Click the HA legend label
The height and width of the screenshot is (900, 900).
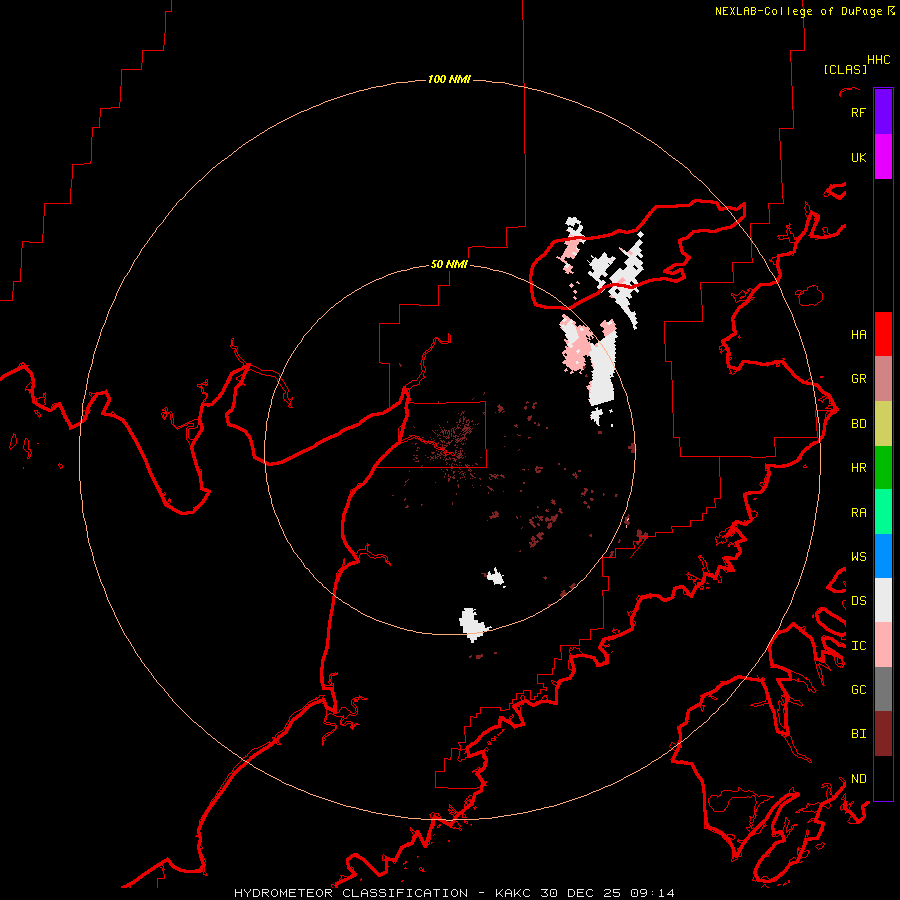(x=858, y=335)
